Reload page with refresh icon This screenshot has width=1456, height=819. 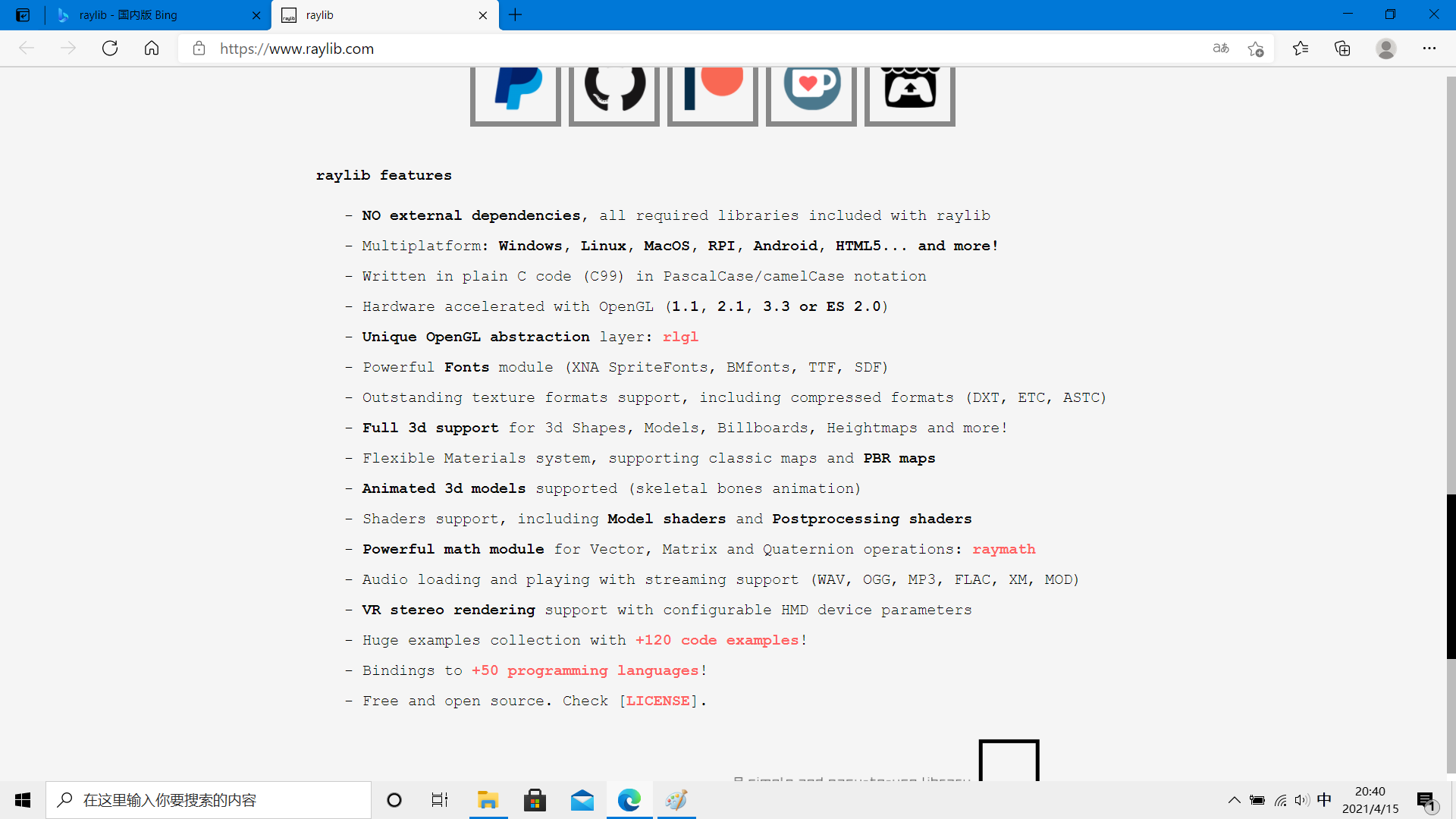110,49
